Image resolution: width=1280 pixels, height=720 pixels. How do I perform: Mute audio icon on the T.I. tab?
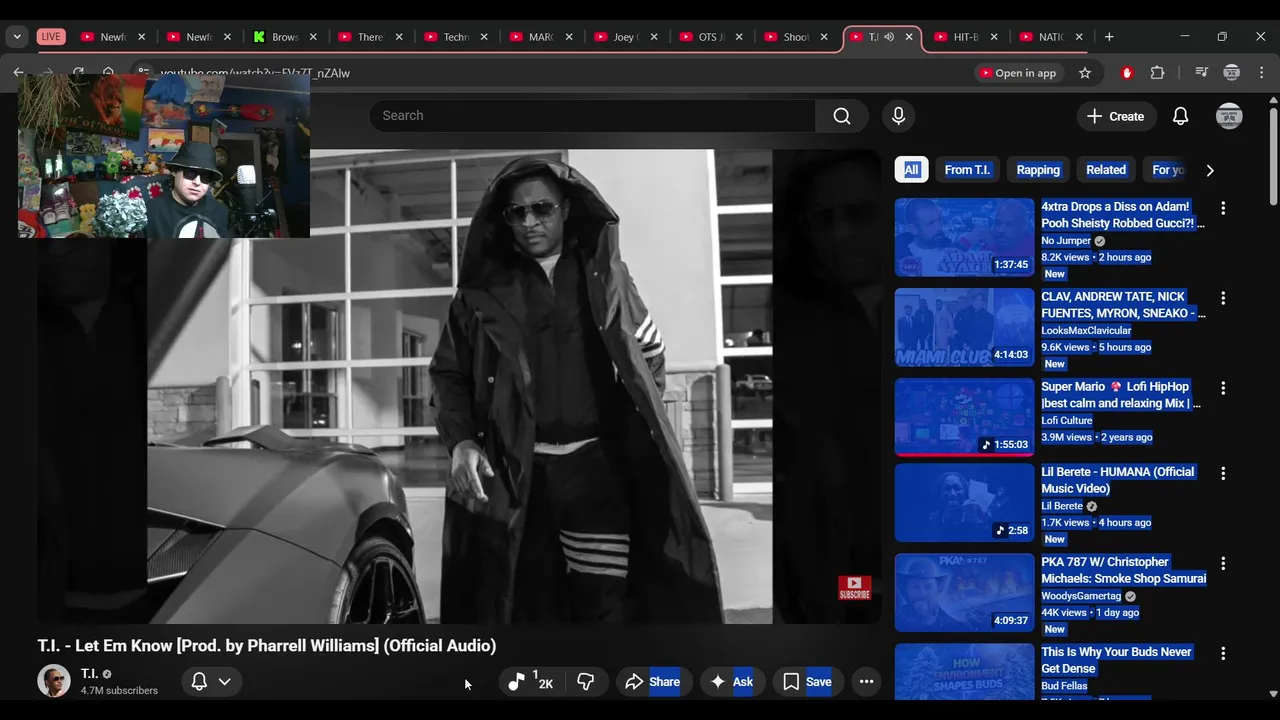tap(889, 37)
